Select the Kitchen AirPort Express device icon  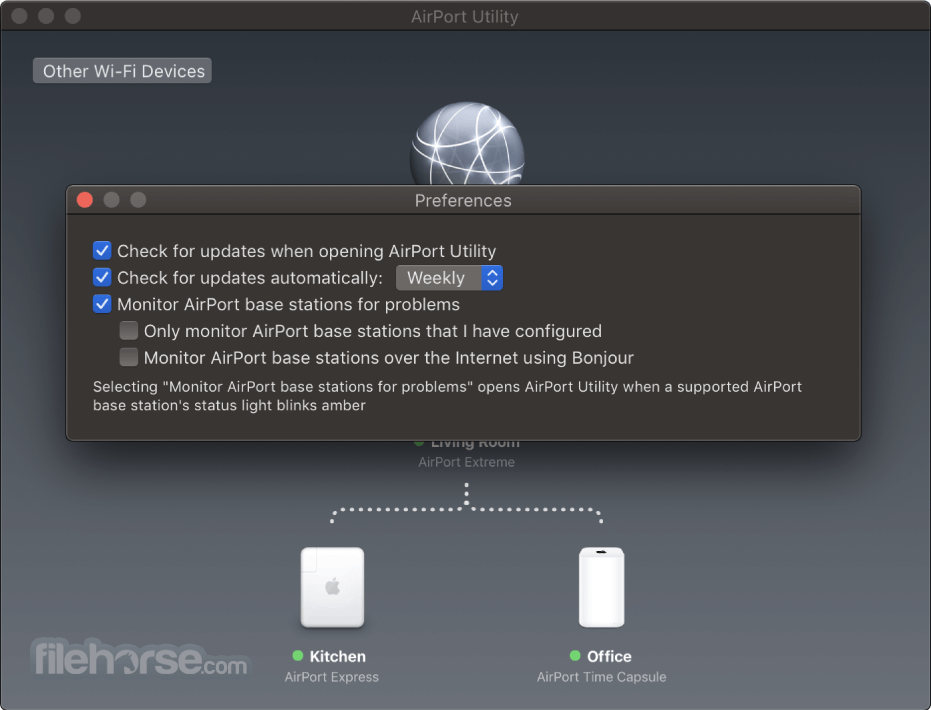coord(332,587)
